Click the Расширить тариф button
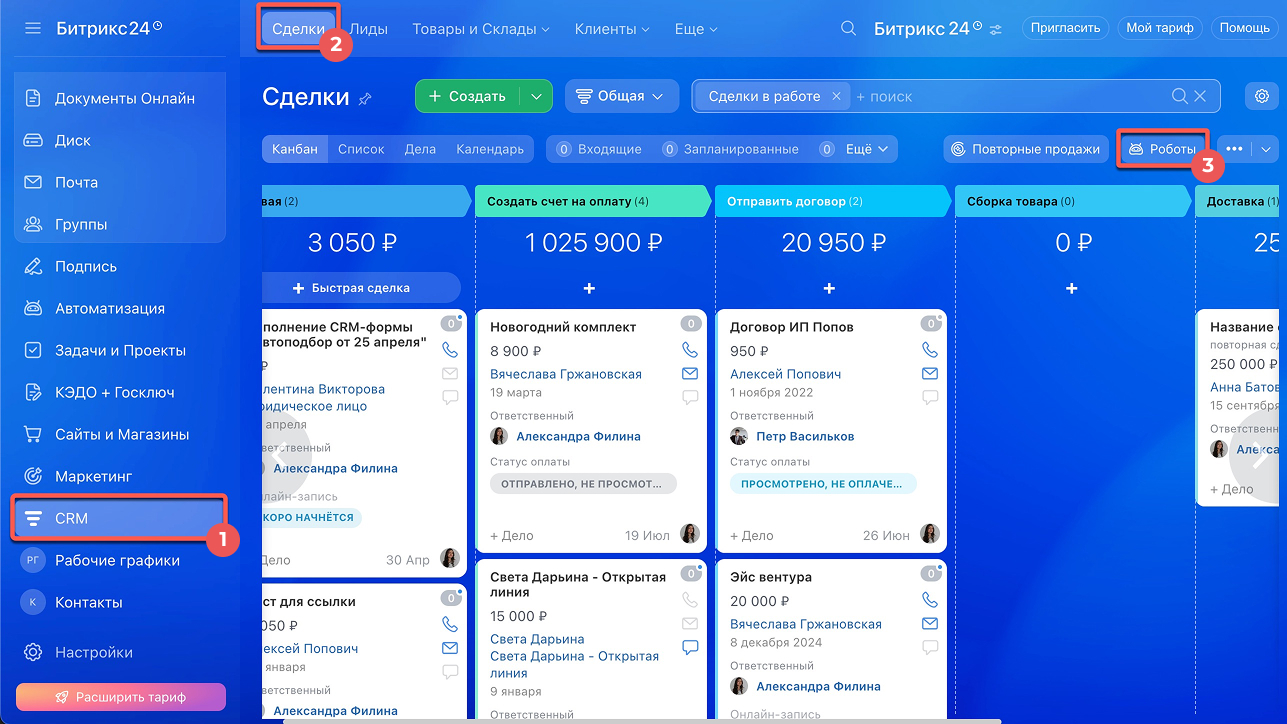This screenshot has height=724, width=1287. 121,697
